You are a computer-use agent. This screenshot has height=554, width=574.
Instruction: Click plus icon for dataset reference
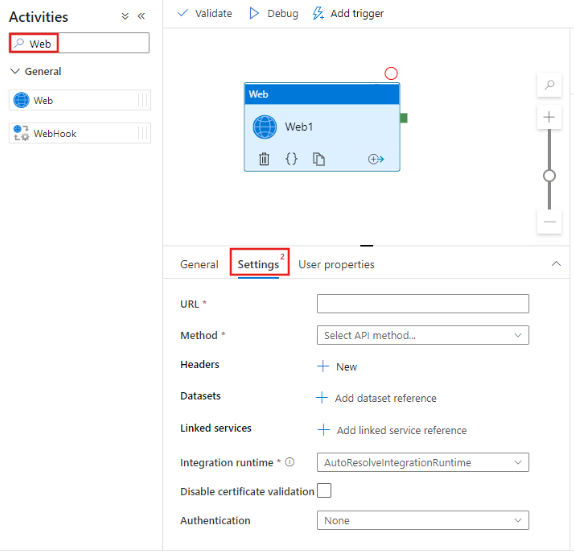322,398
